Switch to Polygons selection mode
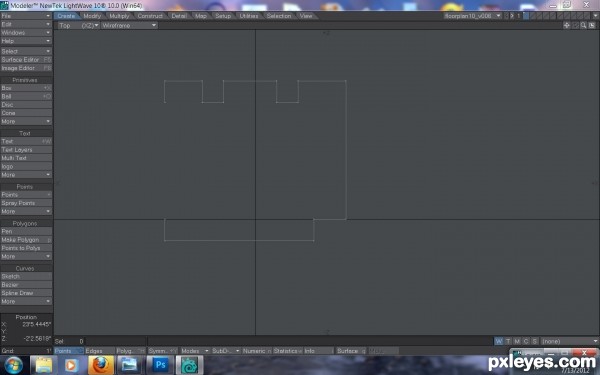This screenshot has height=375, width=600. coord(130,351)
